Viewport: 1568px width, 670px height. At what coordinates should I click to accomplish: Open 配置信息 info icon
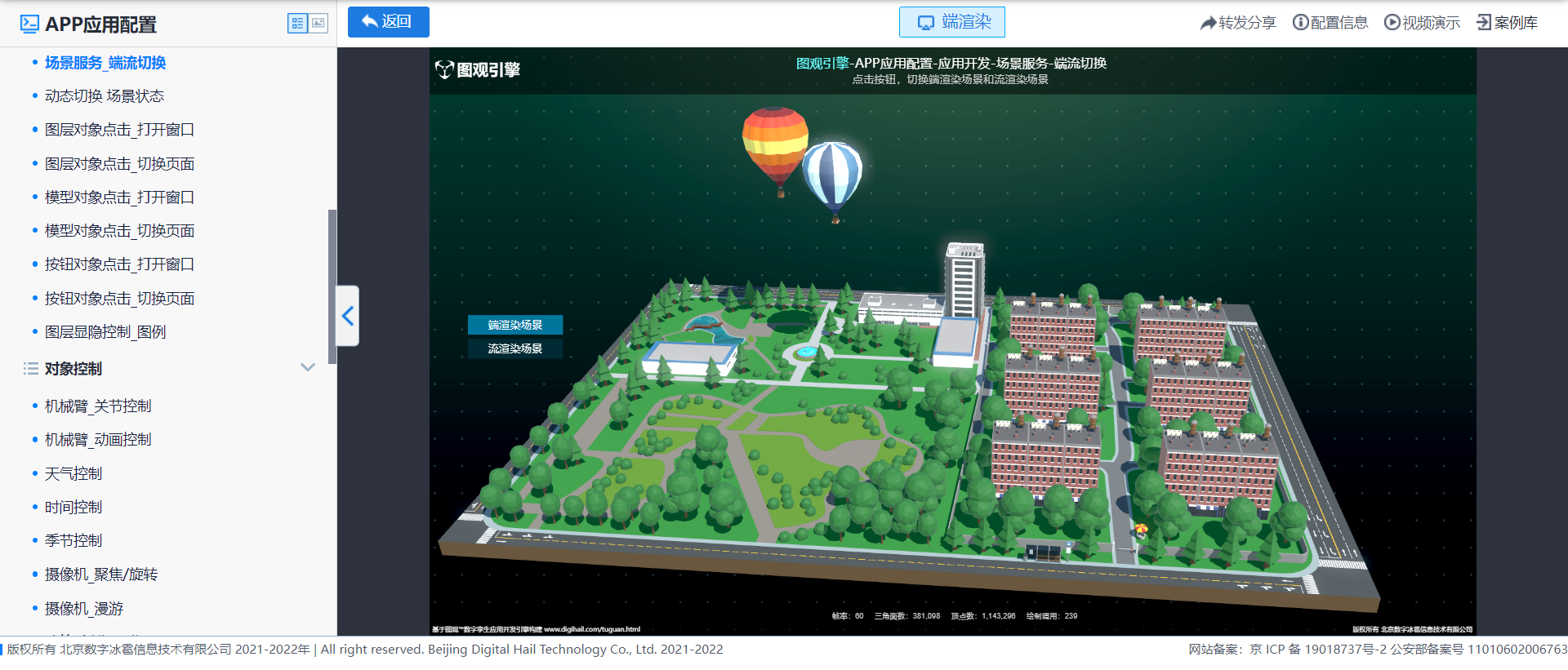point(1300,23)
